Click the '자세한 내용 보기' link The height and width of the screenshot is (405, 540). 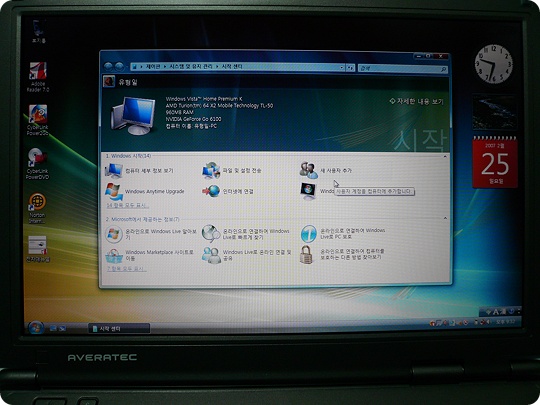[x=416, y=101]
